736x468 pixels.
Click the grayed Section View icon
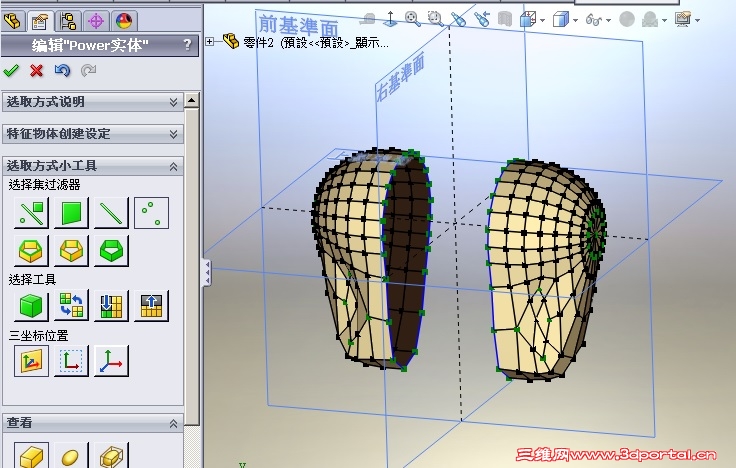point(505,19)
